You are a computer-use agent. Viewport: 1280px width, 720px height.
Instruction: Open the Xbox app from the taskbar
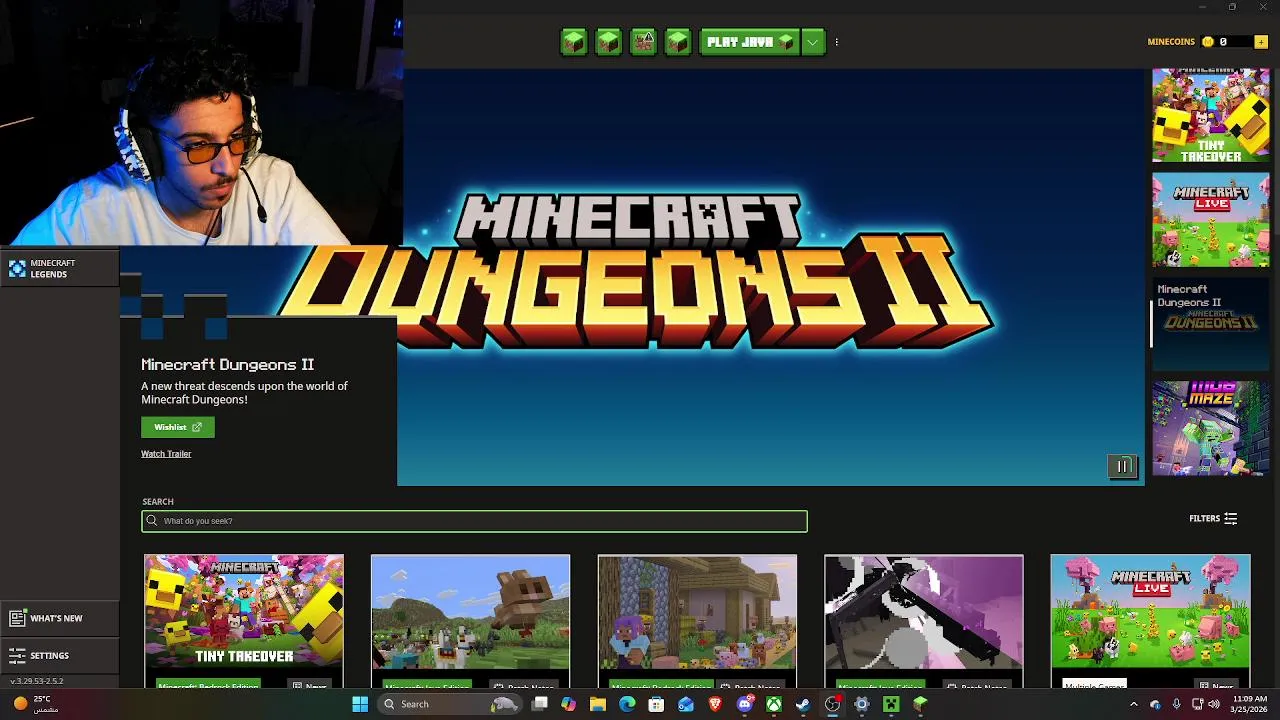click(774, 704)
